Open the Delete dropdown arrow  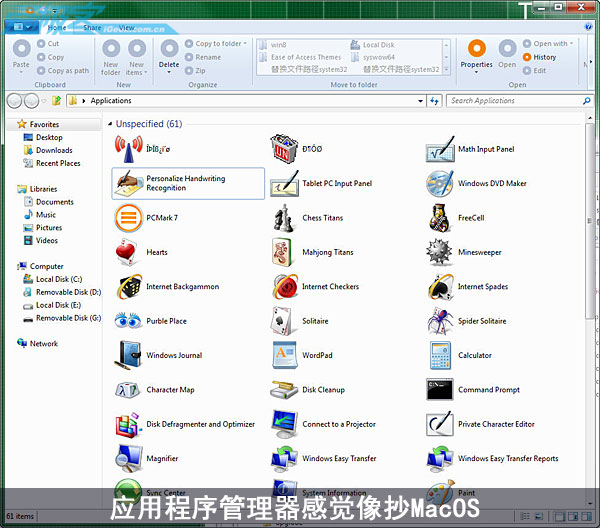tap(169, 72)
